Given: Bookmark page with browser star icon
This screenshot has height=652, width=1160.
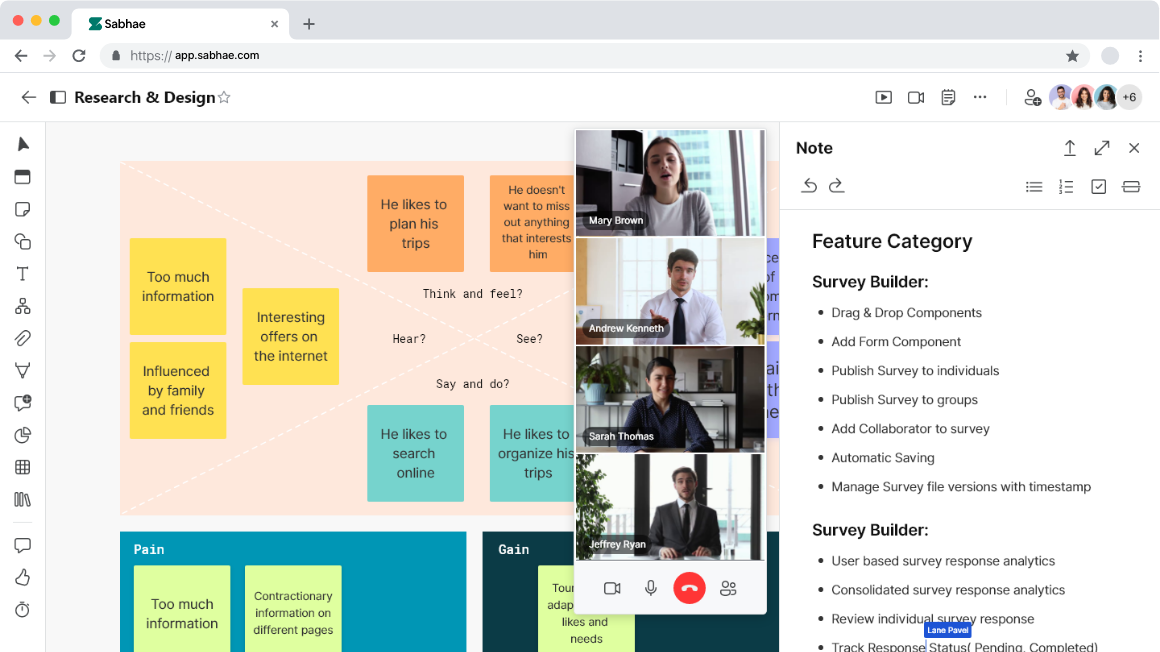Looking at the screenshot, I should pyautogui.click(x=1072, y=56).
